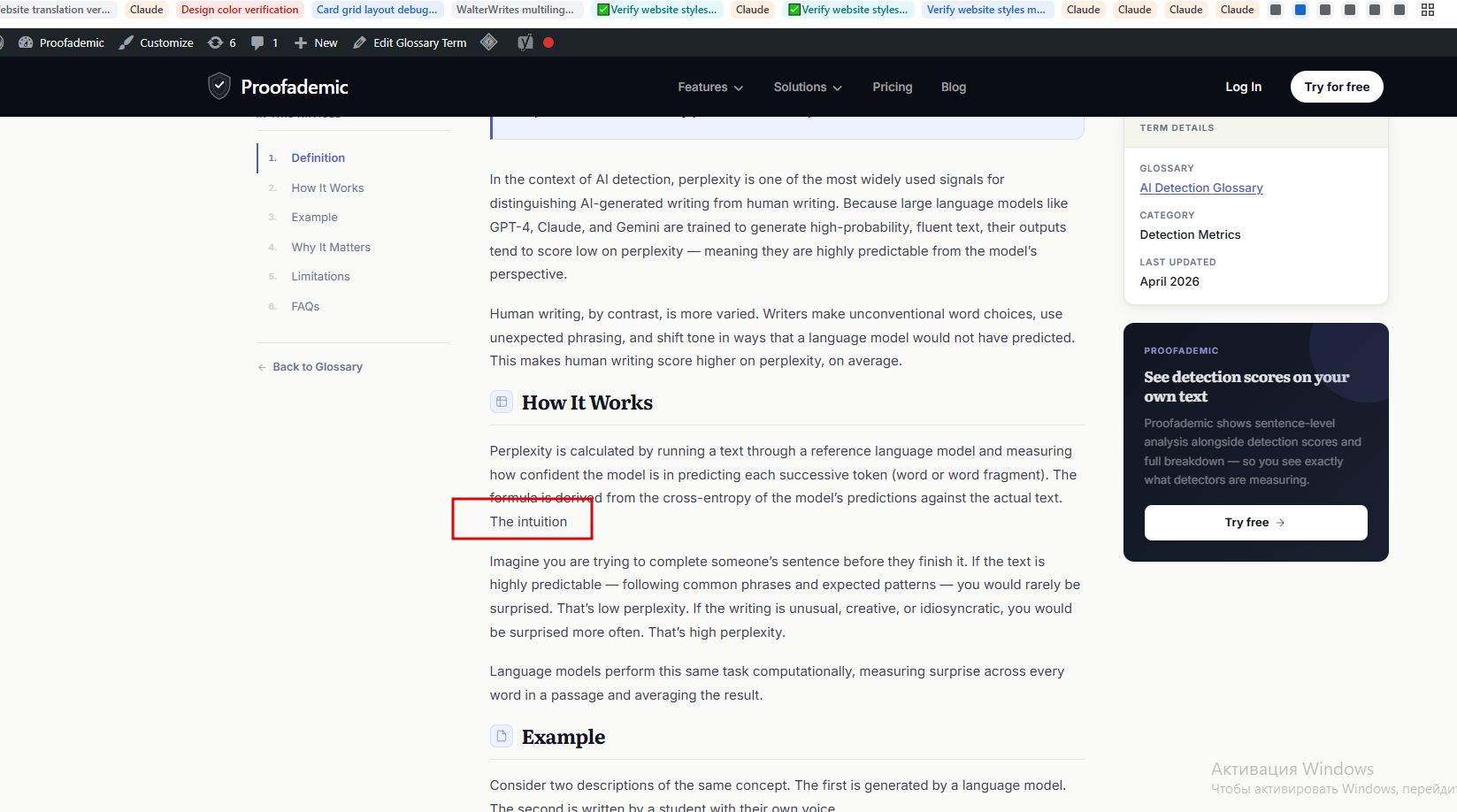
Task: Click the How It Works article heading
Action: (x=587, y=402)
